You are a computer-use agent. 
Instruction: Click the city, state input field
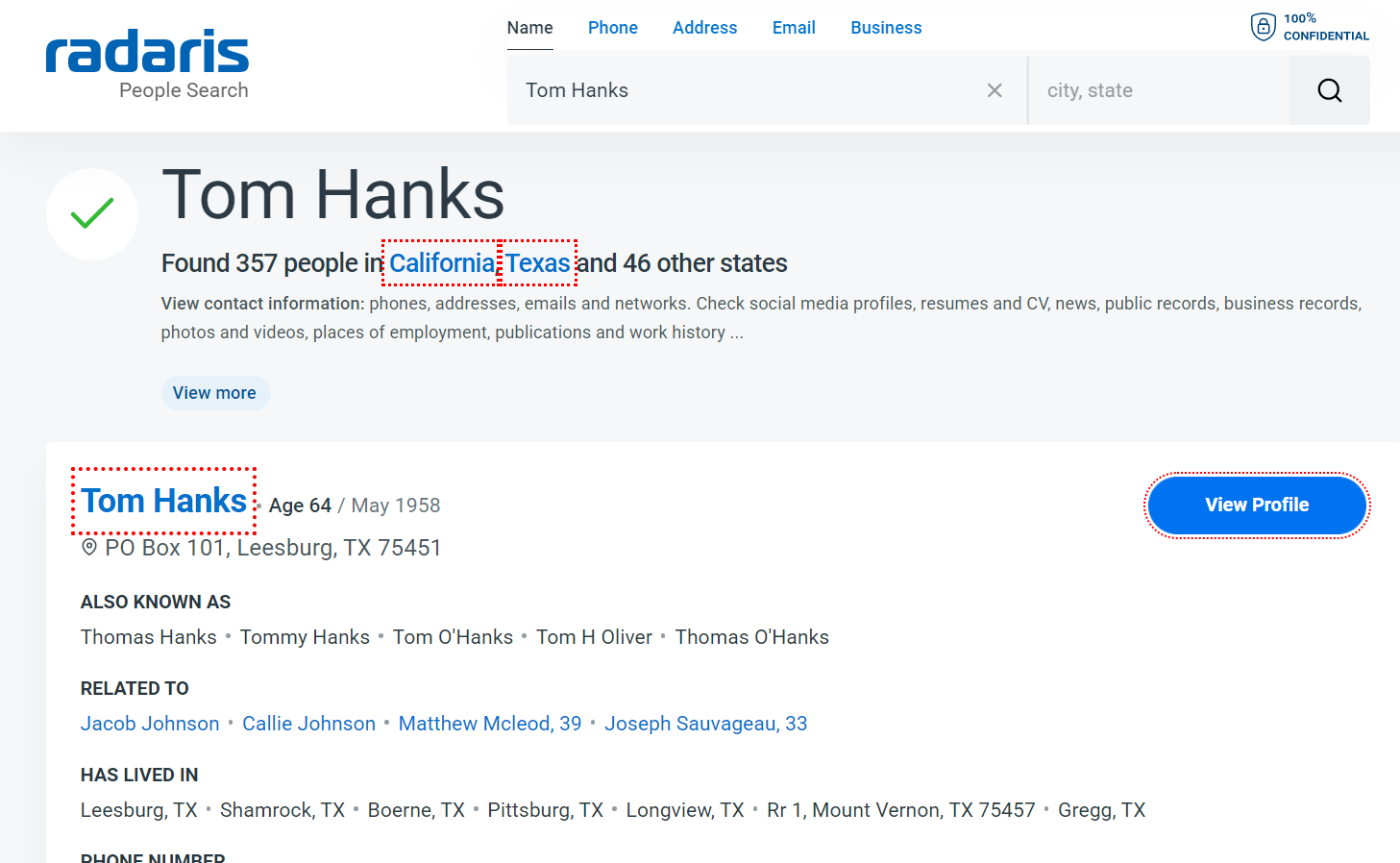coord(1158,90)
